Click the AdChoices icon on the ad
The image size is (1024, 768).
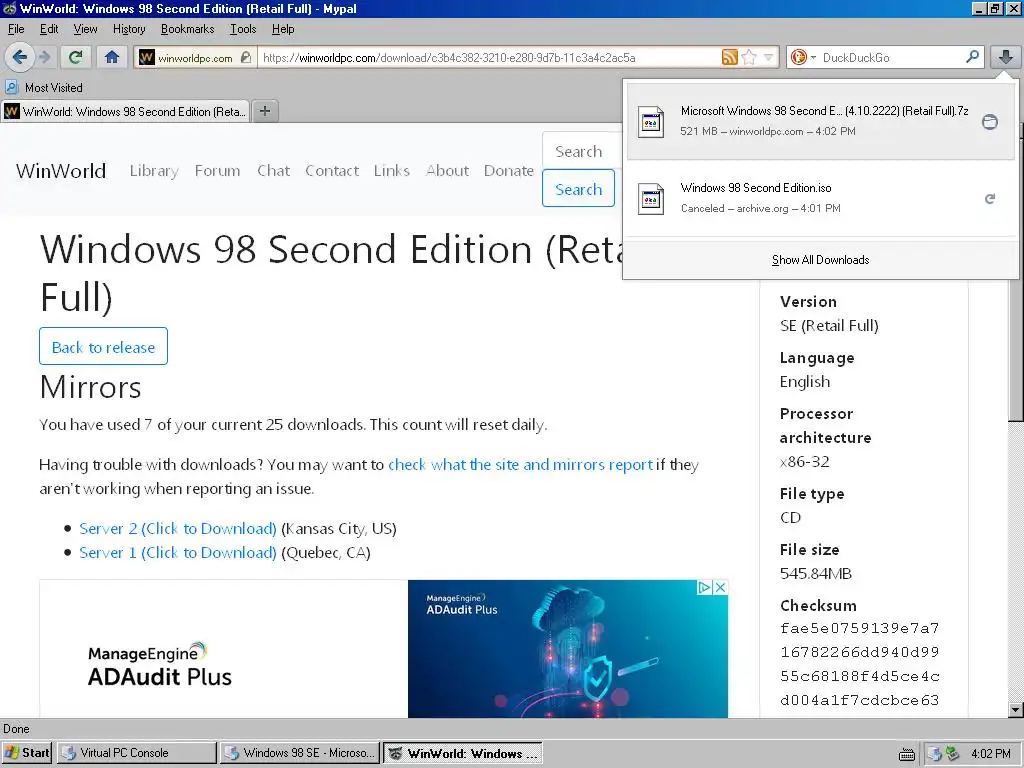coord(705,587)
